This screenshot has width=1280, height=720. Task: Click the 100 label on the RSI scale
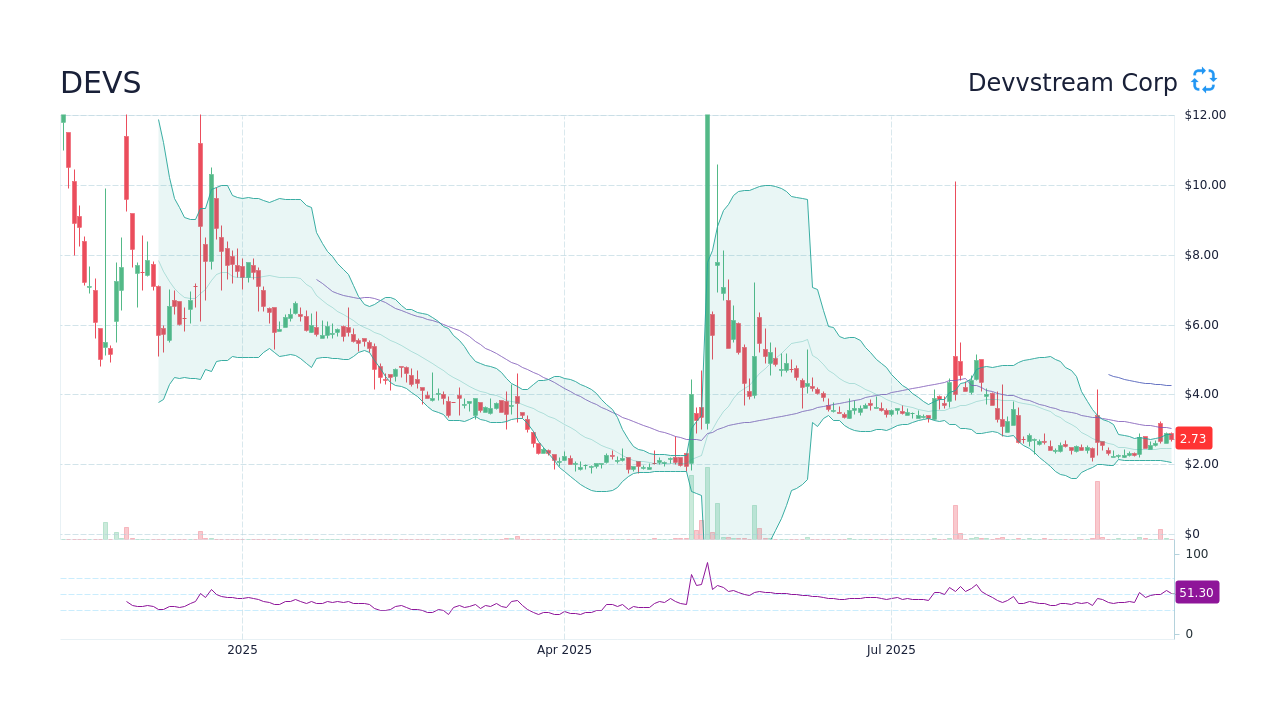1196,554
